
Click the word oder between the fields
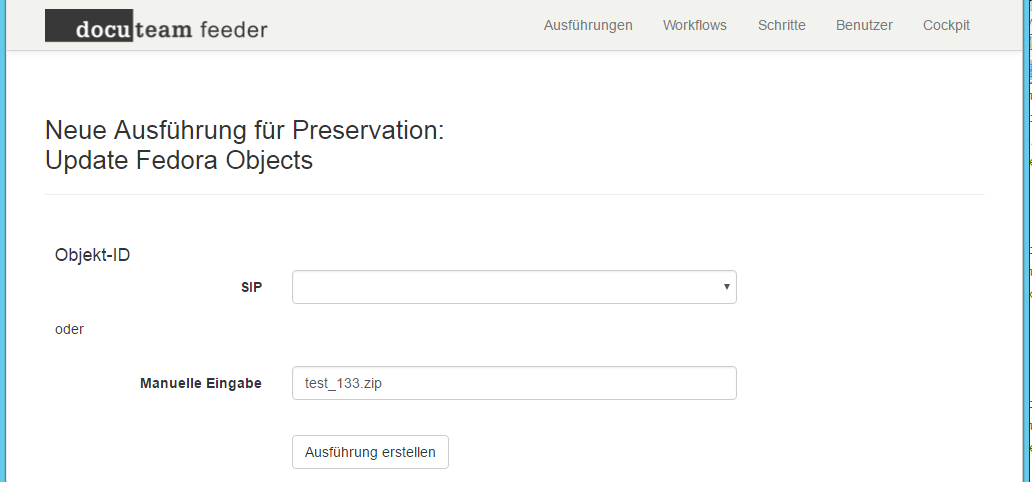(x=69, y=329)
